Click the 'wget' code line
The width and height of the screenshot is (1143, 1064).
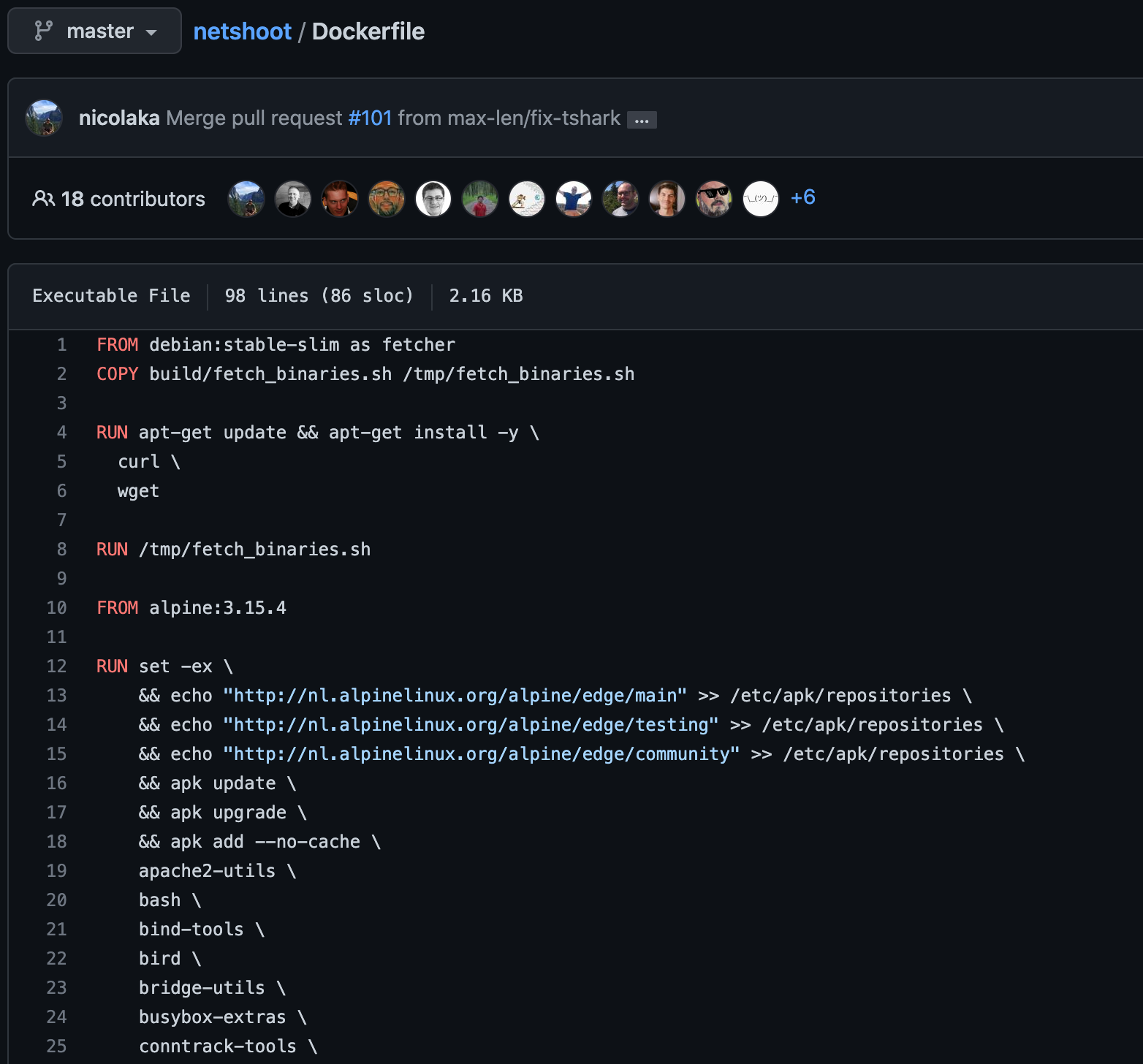pos(138,491)
